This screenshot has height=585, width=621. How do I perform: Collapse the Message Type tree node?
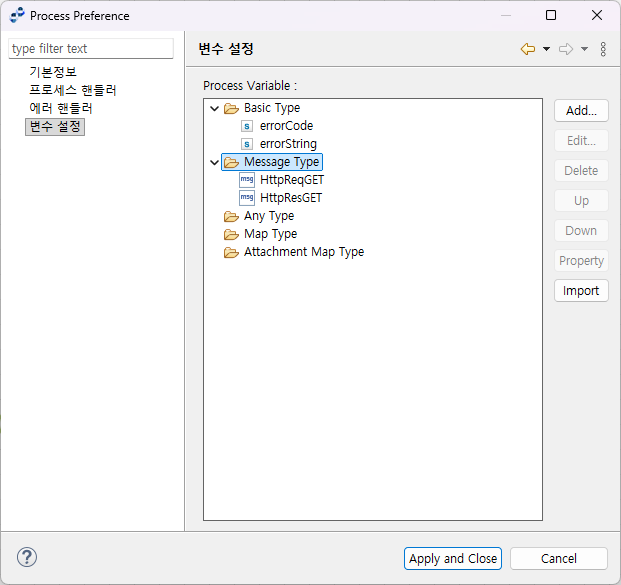coord(214,162)
